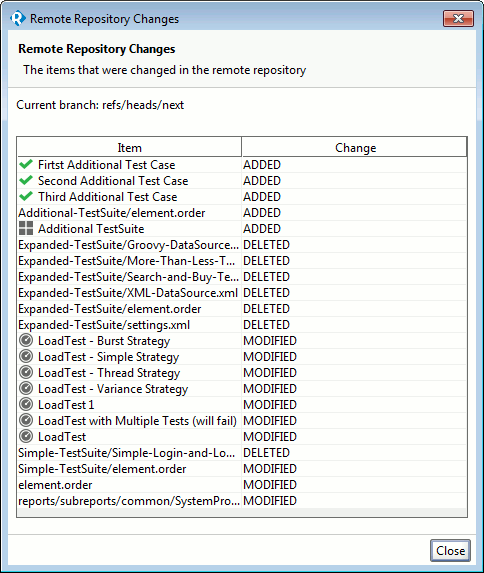Click the gauge icon beside LoadTest 1
Image resolution: width=484 pixels, height=573 pixels.
point(26,405)
